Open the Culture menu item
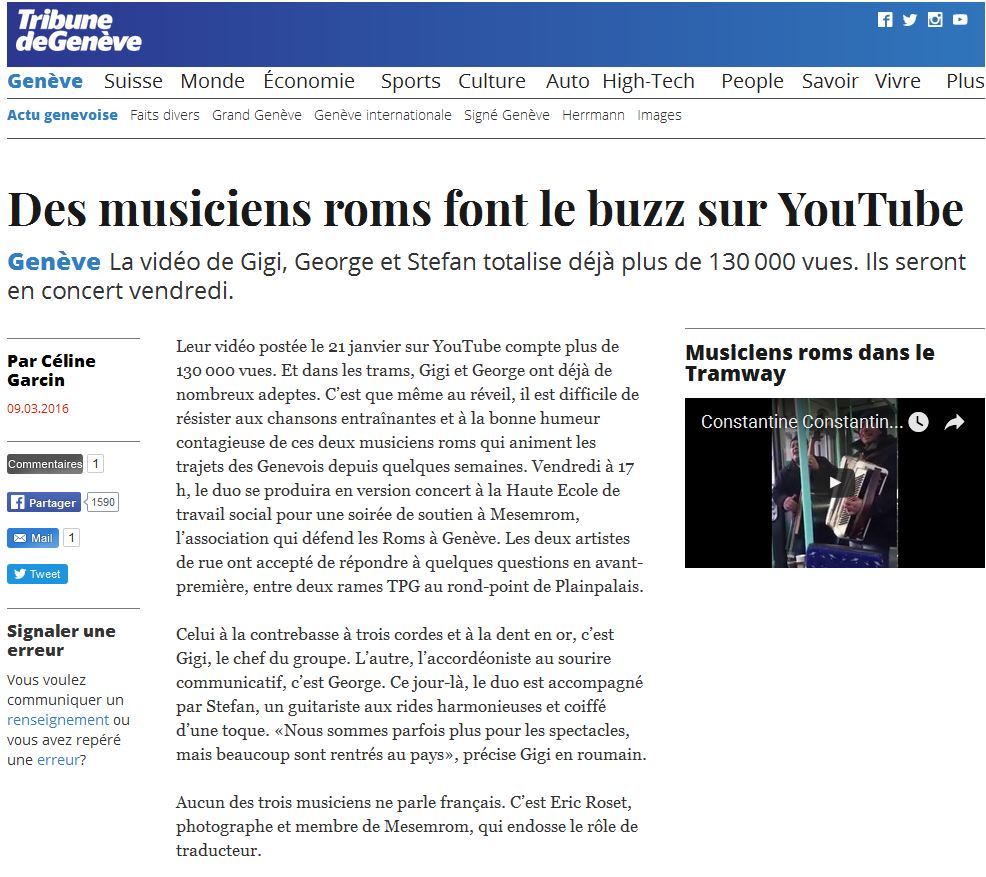This screenshot has width=986, height=877. click(x=491, y=82)
